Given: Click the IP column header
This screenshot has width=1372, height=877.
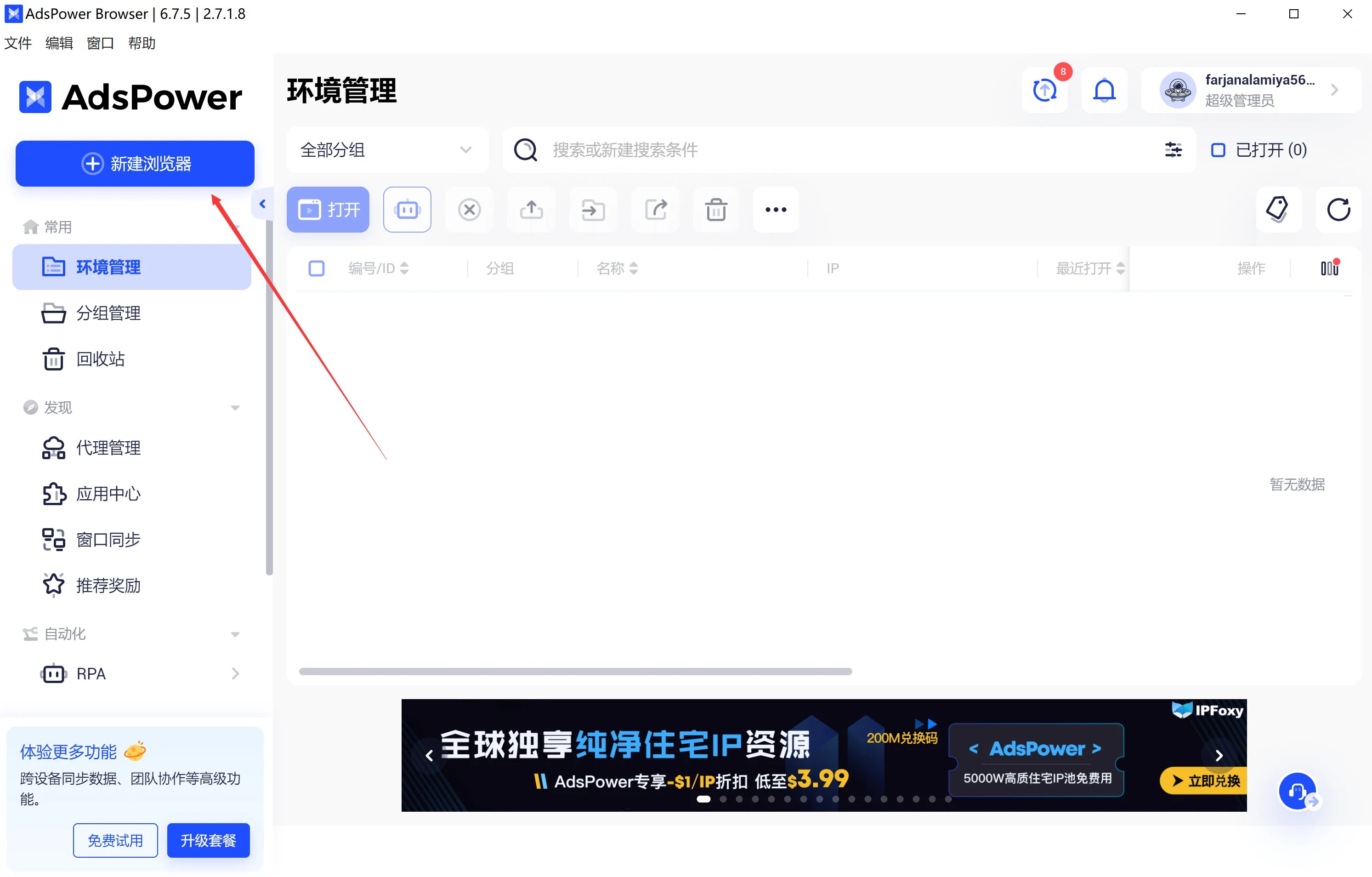Looking at the screenshot, I should click(x=833, y=268).
